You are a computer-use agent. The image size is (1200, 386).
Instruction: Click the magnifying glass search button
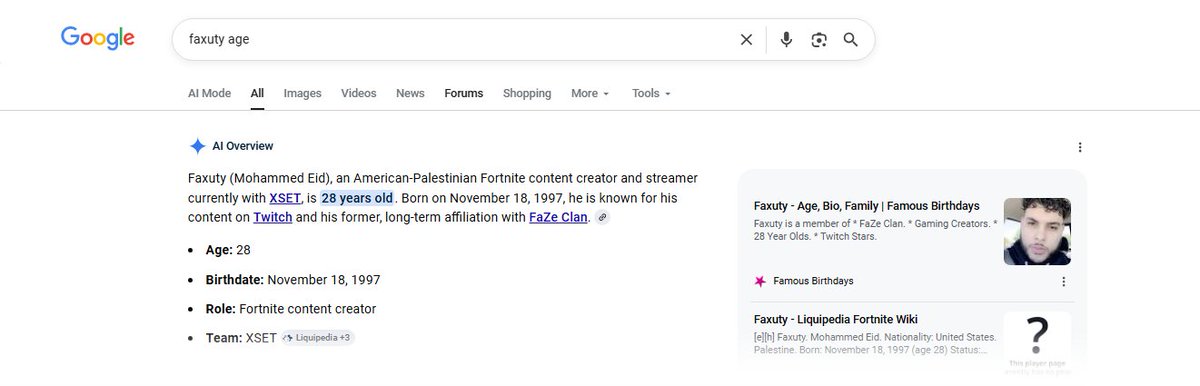click(x=851, y=40)
